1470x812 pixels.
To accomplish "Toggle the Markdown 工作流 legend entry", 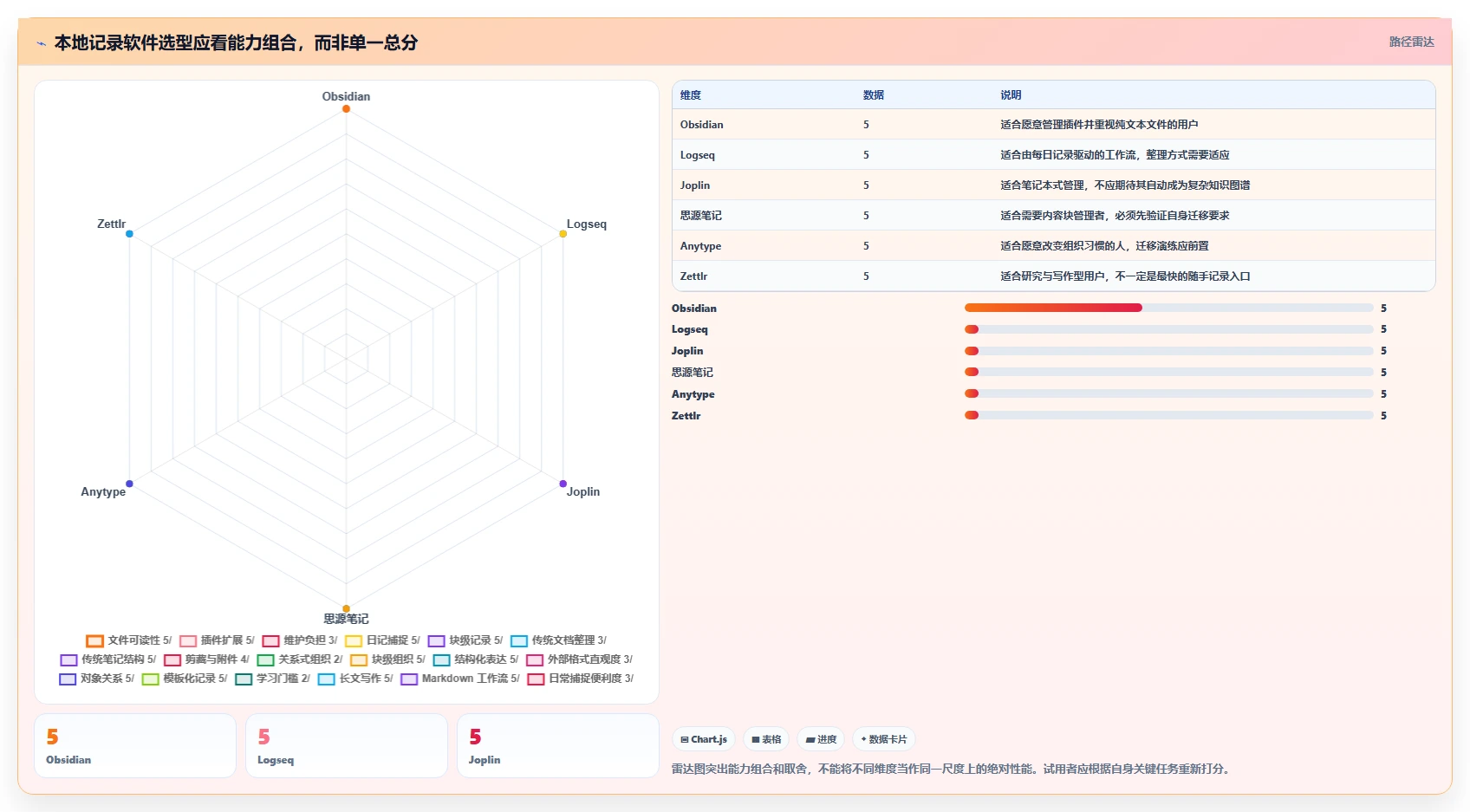I will (460, 679).
